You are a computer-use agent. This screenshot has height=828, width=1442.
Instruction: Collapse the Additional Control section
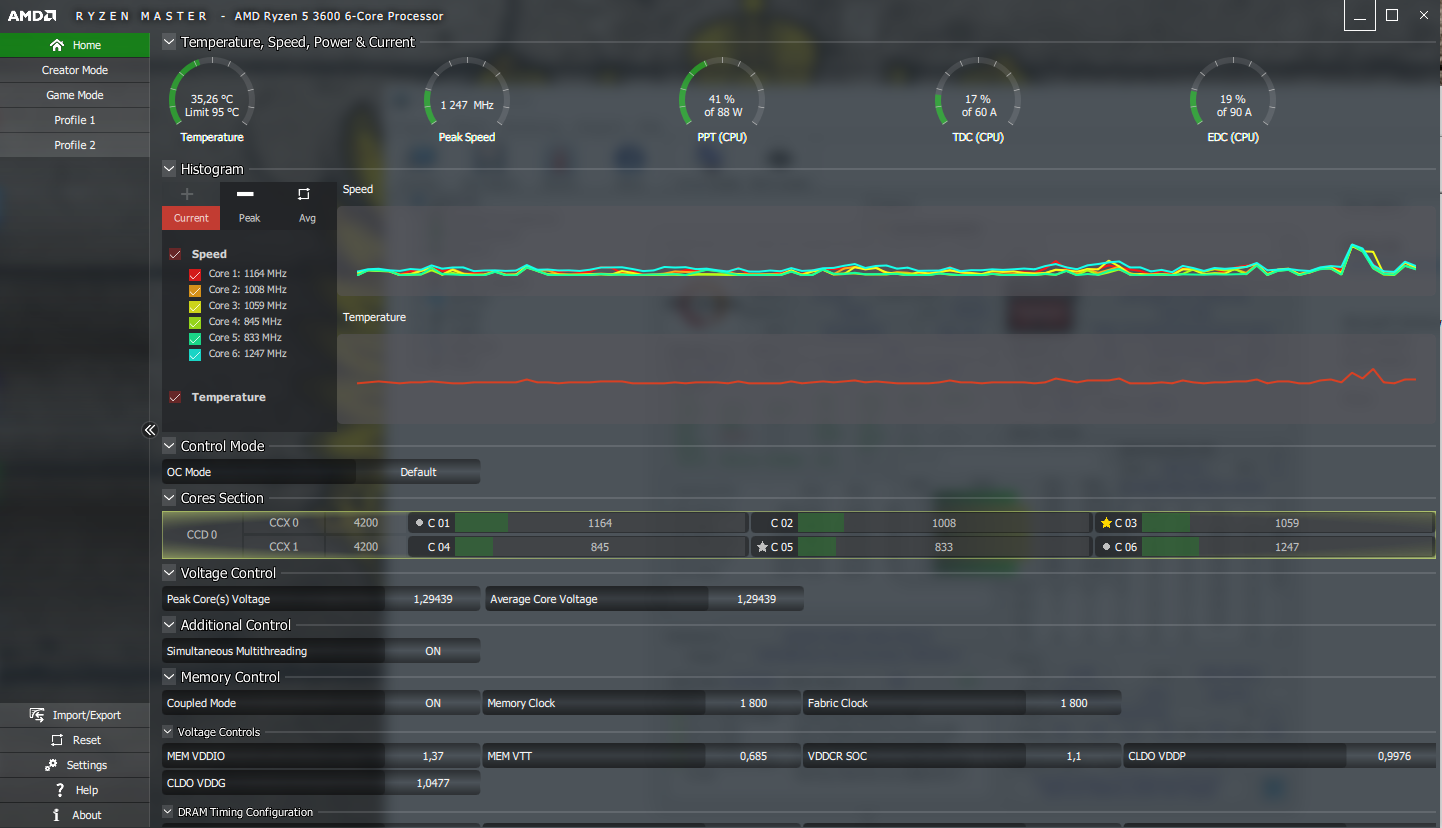coord(169,625)
